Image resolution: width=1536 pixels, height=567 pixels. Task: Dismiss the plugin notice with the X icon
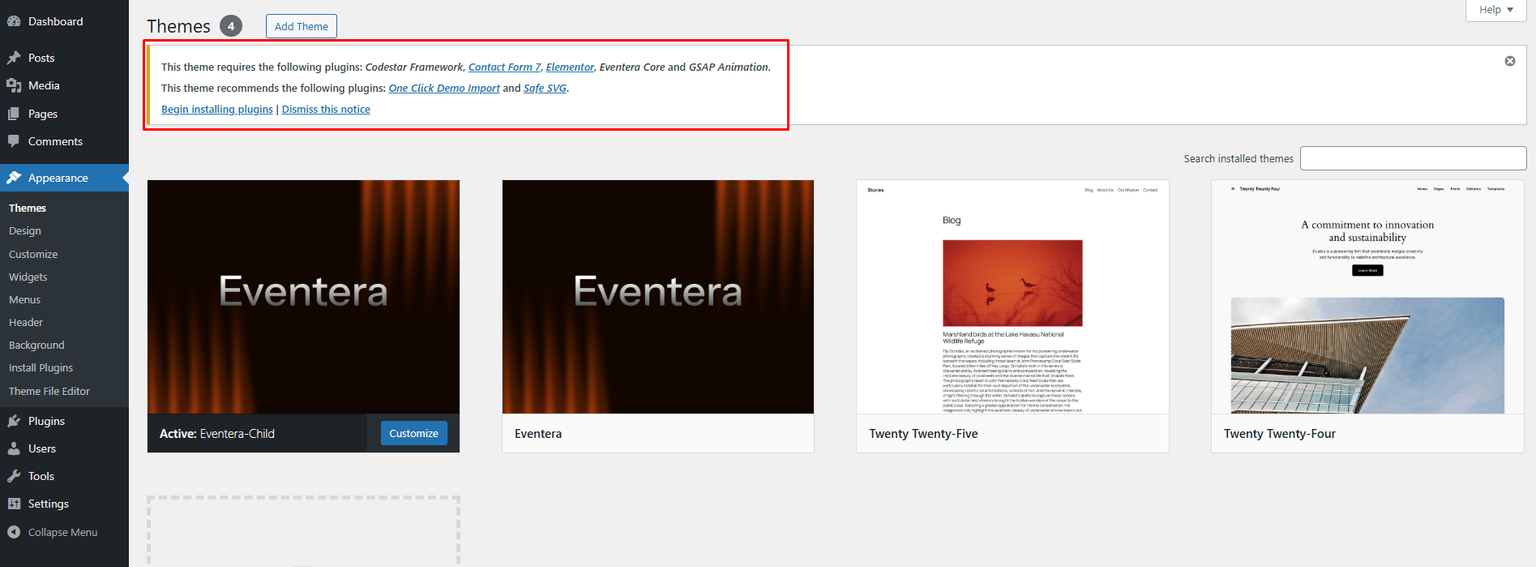tap(1510, 61)
